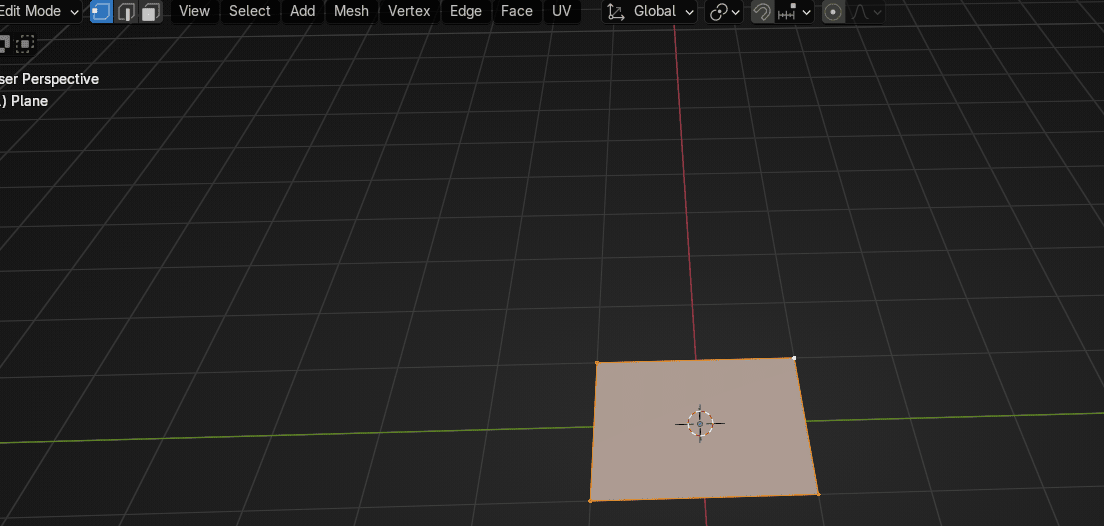Open the Add menu
The width and height of the screenshot is (1104, 526).
(x=302, y=11)
